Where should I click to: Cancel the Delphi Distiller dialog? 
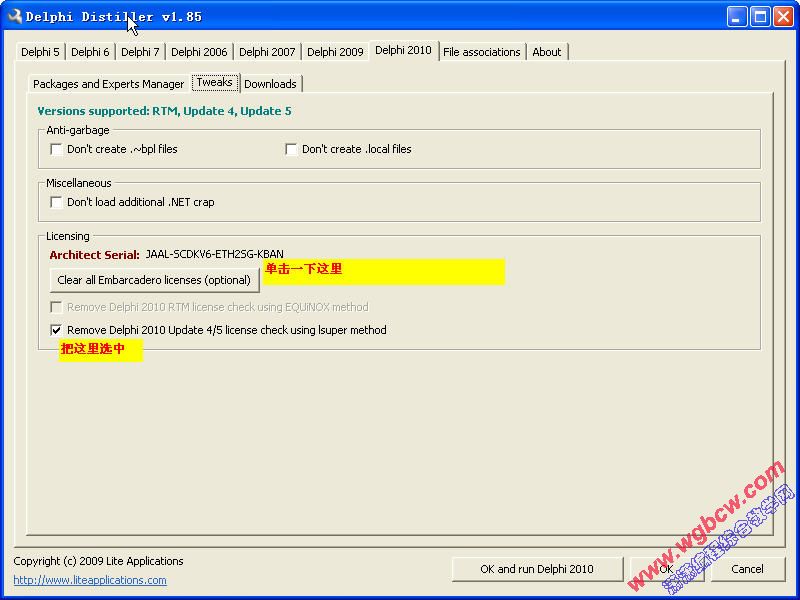747,569
